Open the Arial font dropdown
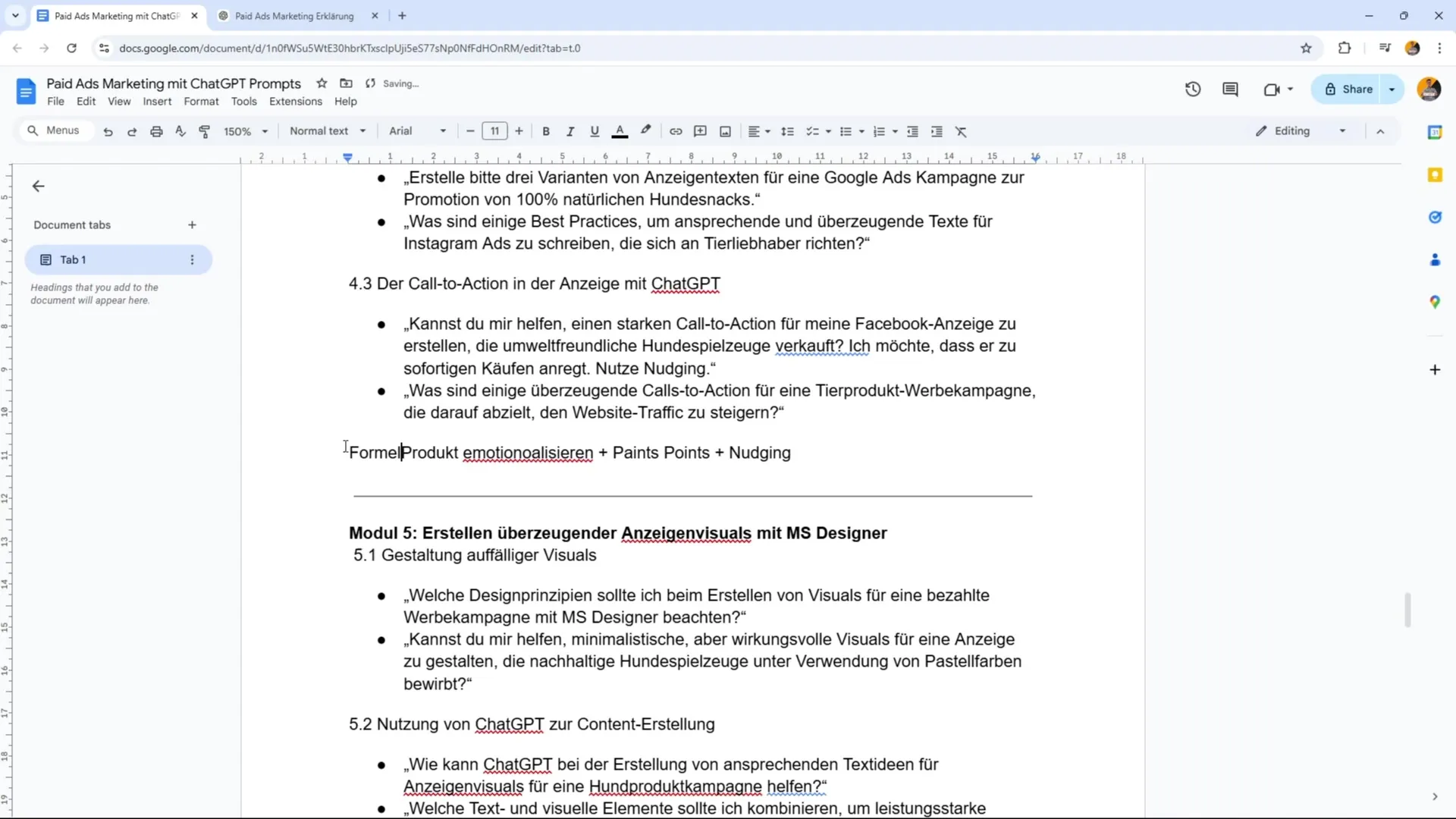 [x=417, y=131]
